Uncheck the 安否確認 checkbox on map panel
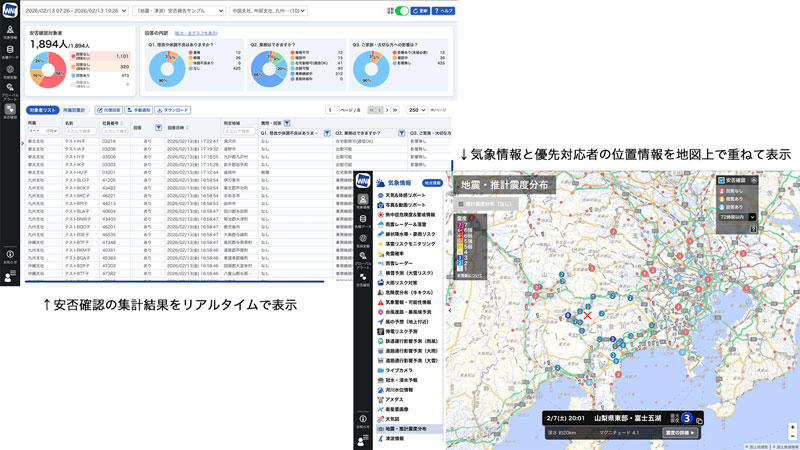This screenshot has width=800, height=450. tap(721, 180)
